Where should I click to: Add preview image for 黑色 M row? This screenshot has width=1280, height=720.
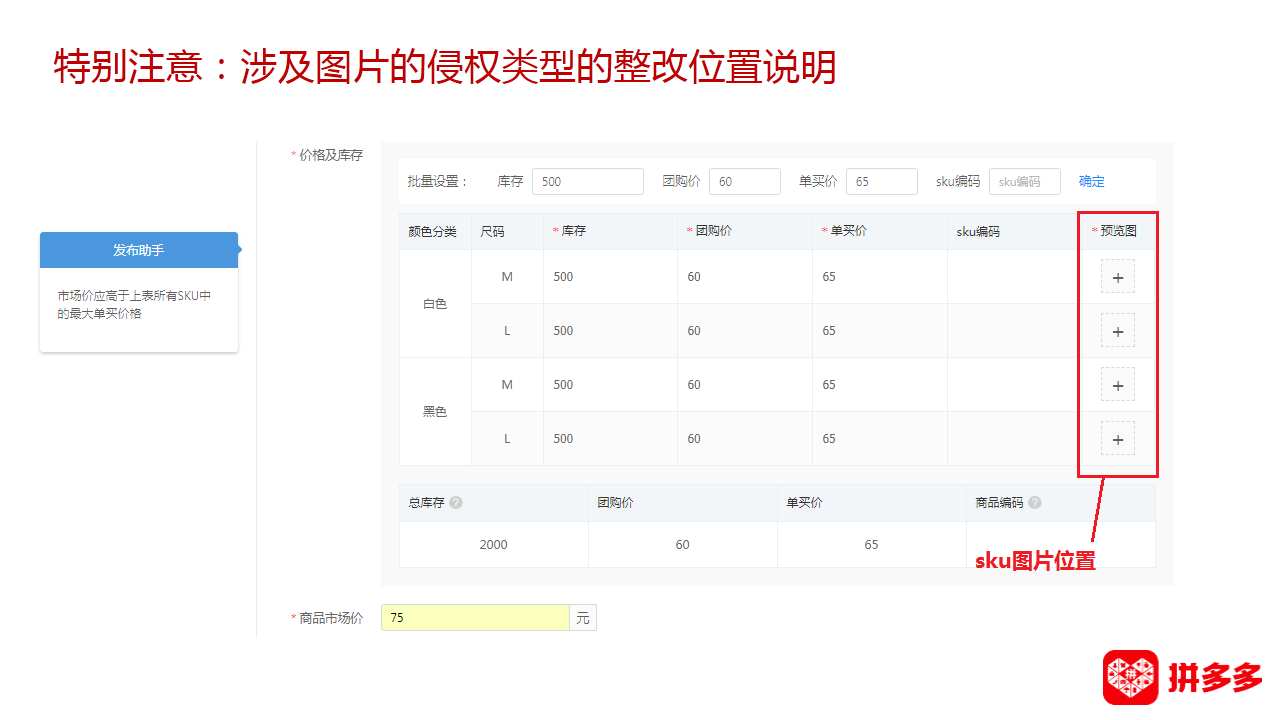point(1118,384)
